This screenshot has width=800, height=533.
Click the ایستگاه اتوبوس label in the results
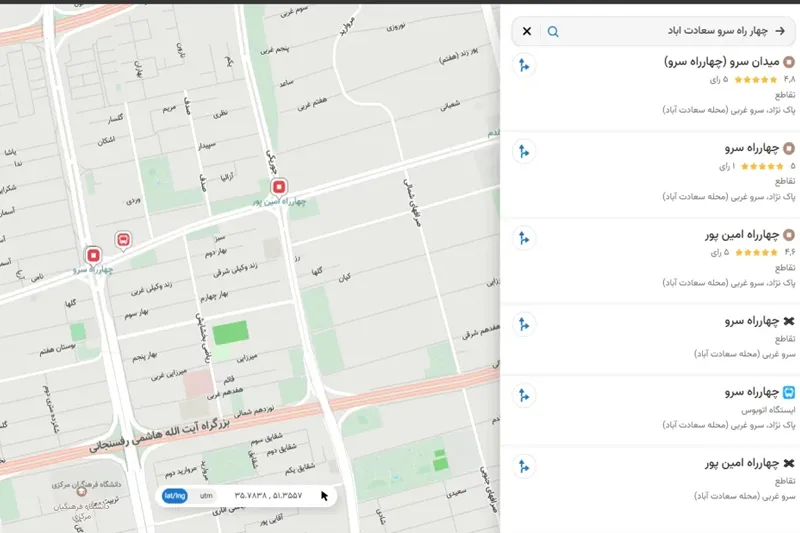point(768,410)
